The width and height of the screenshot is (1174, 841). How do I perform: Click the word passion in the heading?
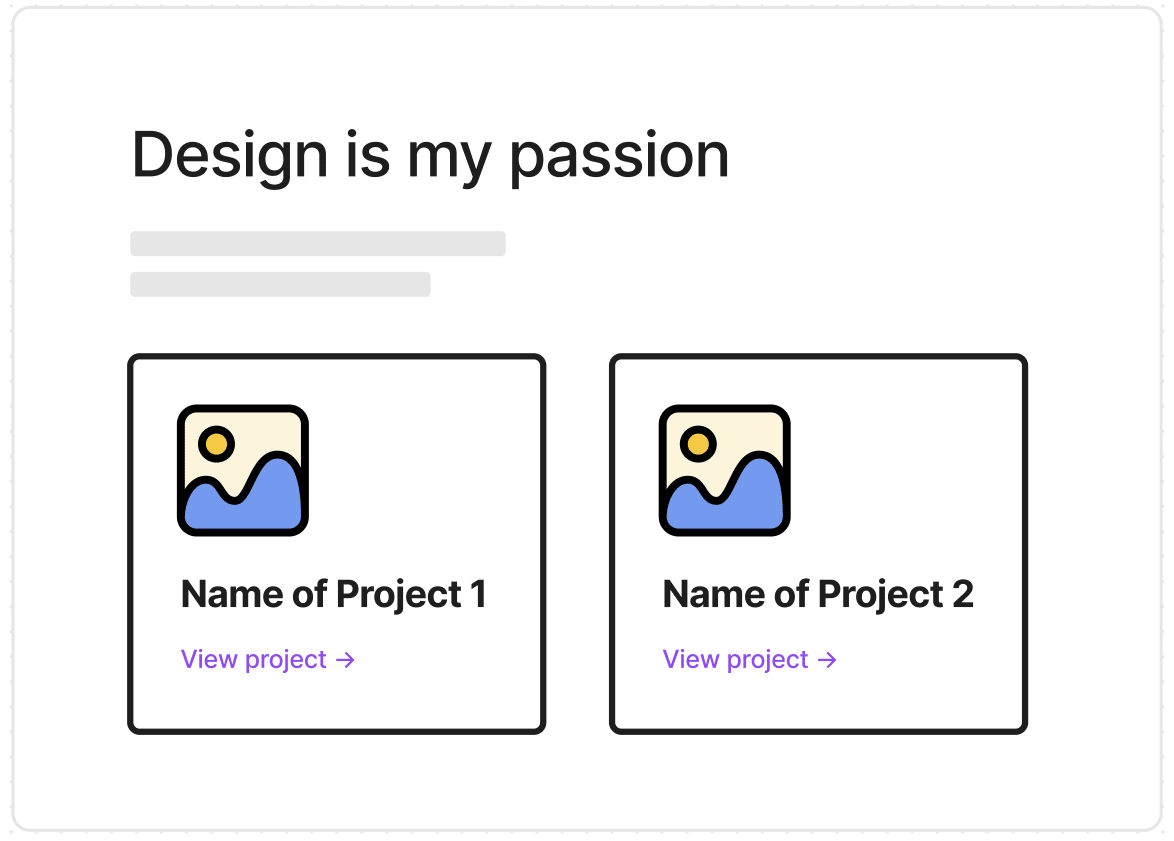point(619,159)
